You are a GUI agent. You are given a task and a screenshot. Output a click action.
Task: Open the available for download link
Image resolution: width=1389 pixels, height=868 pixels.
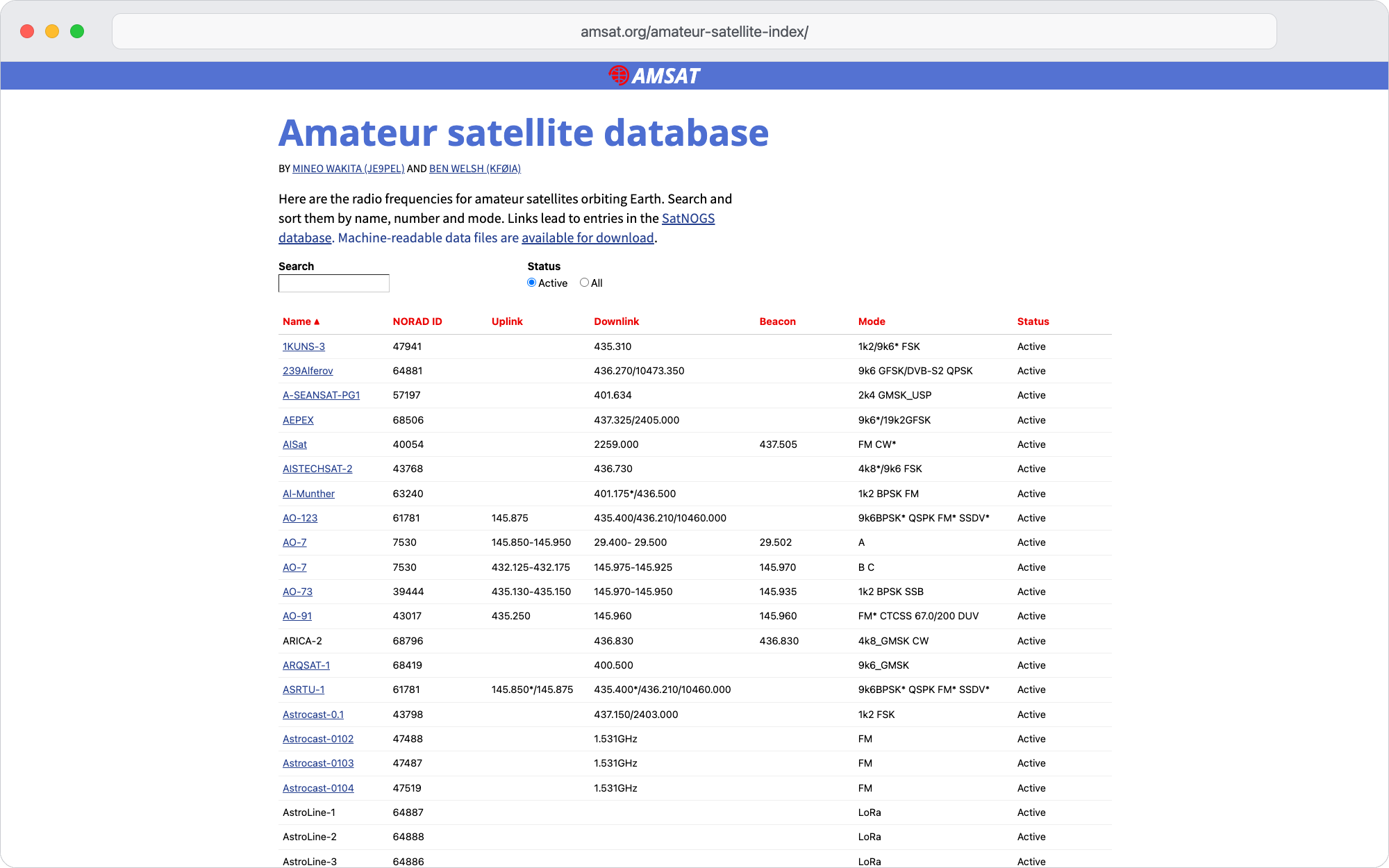(588, 237)
